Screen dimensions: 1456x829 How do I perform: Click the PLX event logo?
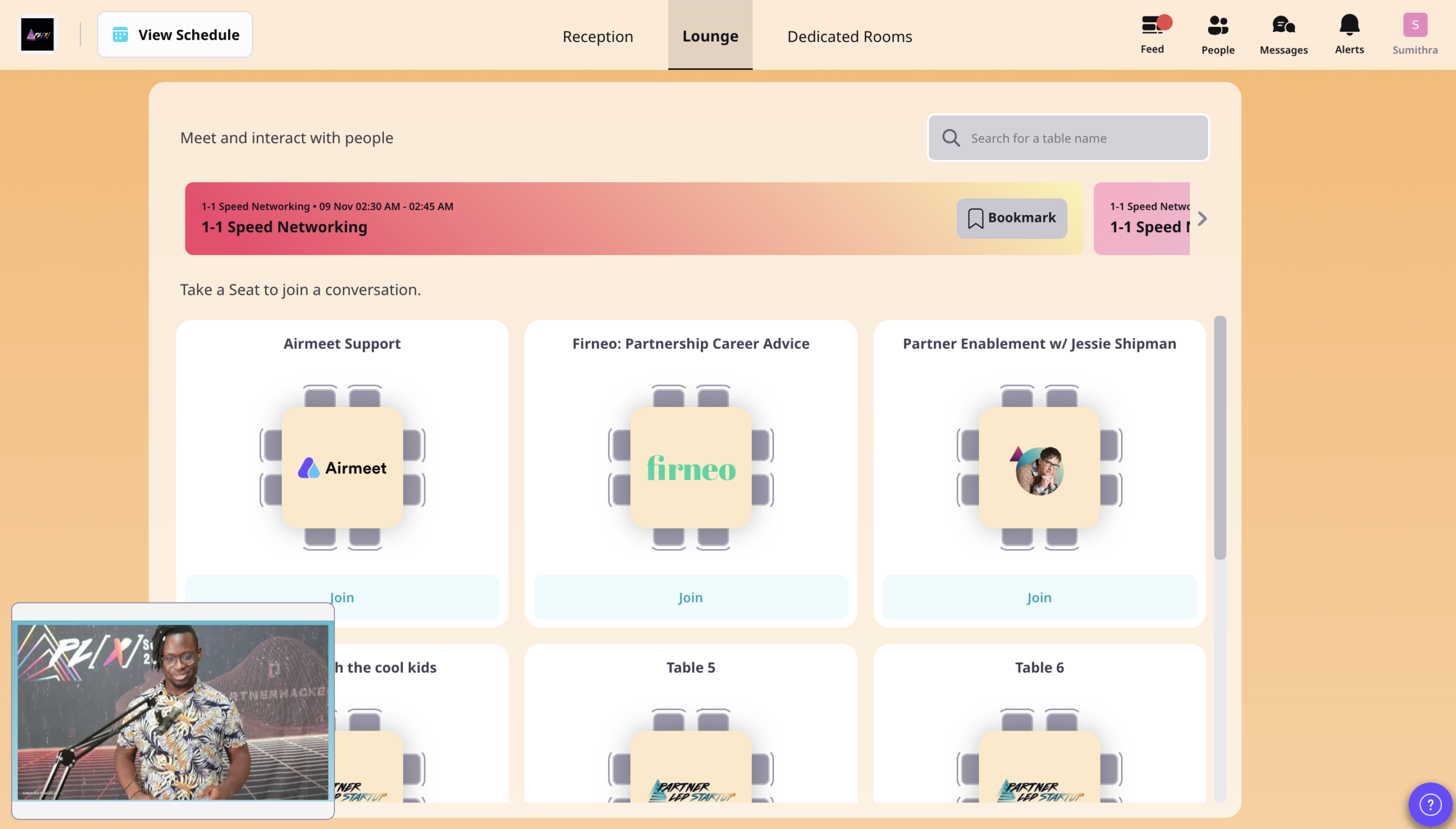click(x=37, y=34)
